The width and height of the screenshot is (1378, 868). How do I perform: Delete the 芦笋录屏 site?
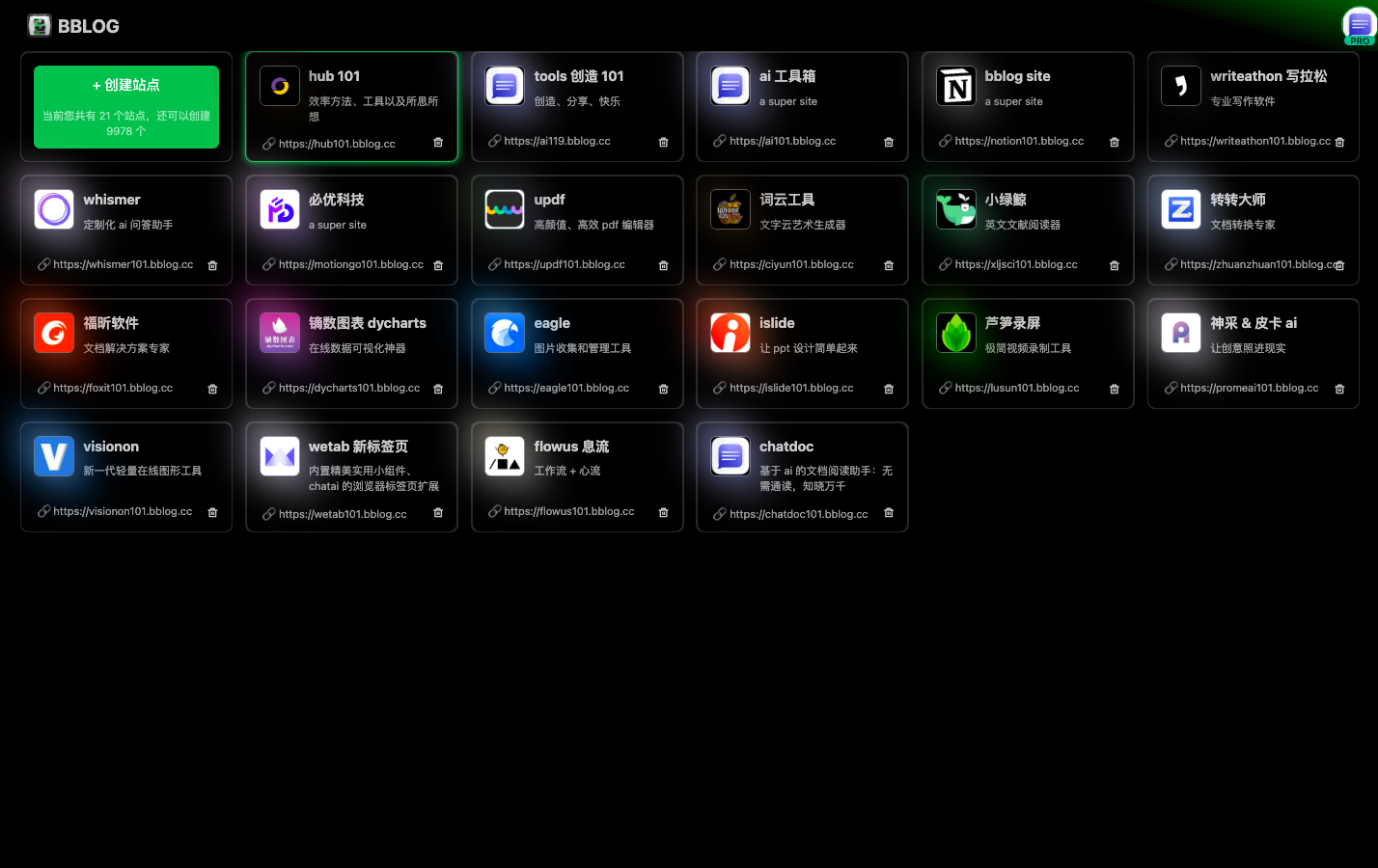1115,389
